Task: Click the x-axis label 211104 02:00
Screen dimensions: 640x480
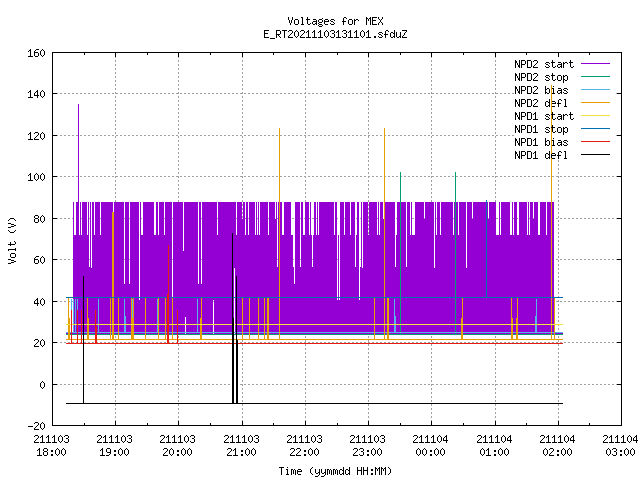Action: (x=558, y=446)
